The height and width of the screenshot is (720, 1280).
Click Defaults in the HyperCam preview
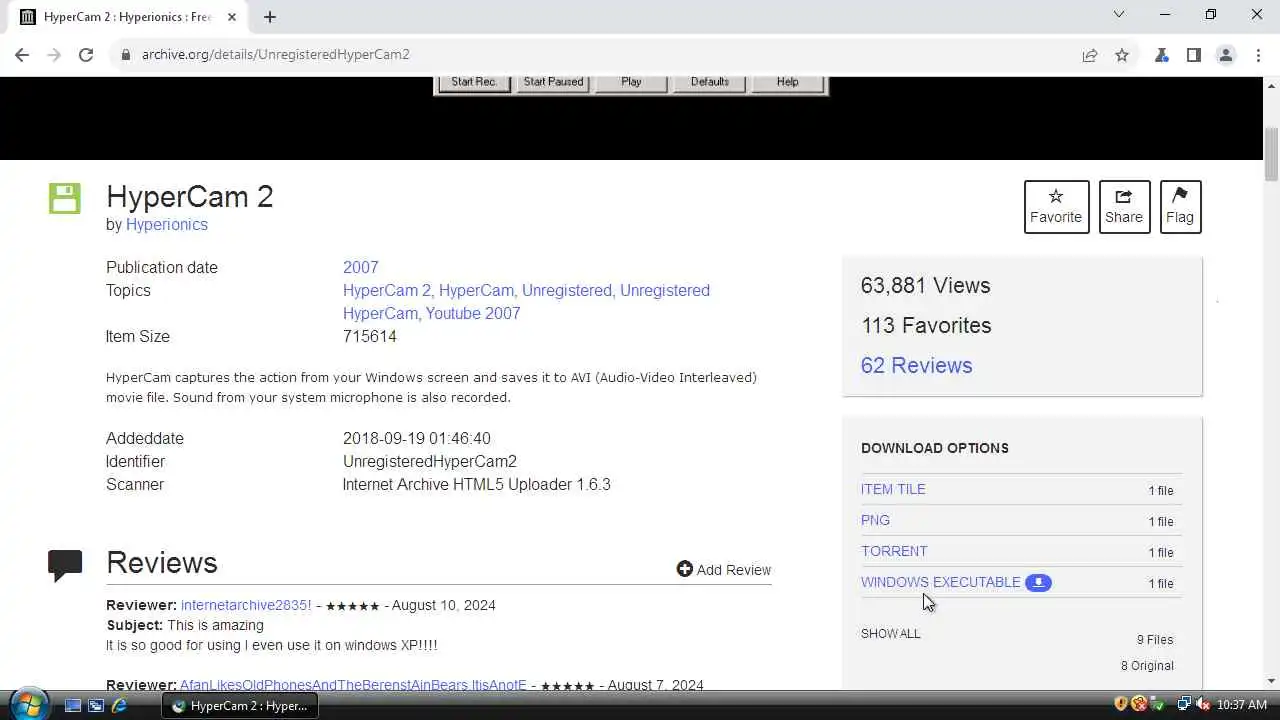pos(709,82)
